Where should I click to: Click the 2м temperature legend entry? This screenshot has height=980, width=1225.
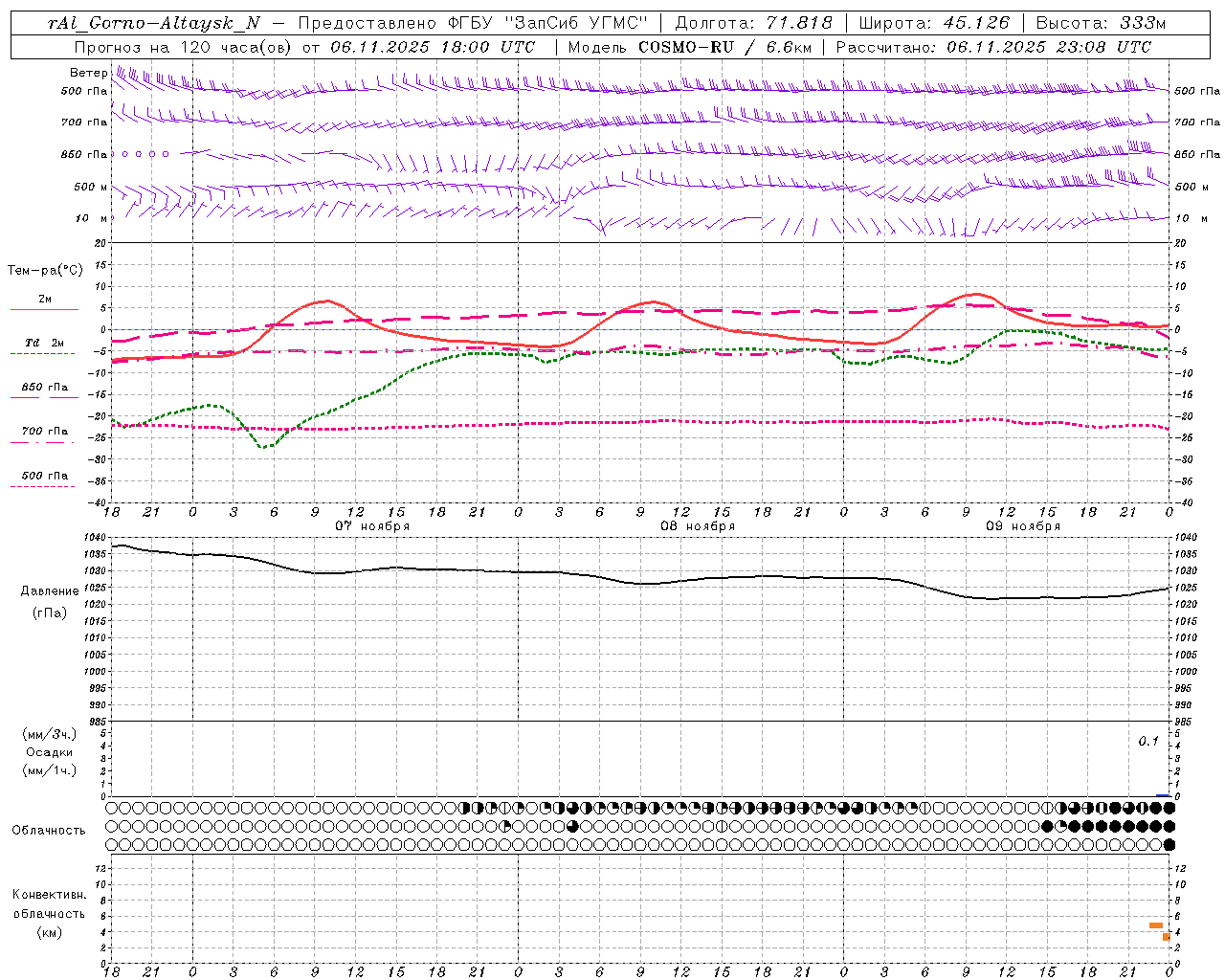45,300
